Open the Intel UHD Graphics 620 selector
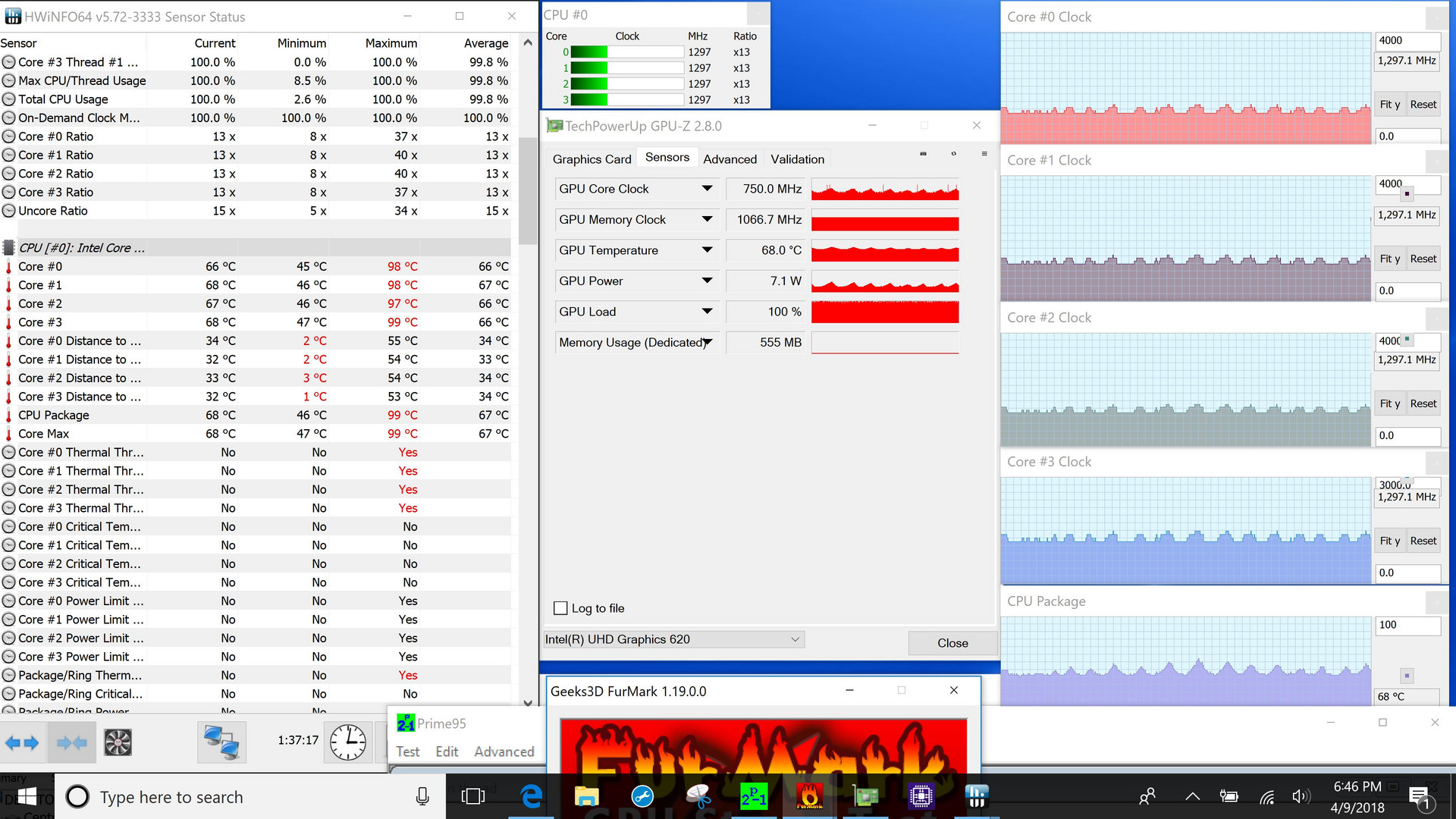Image resolution: width=1456 pixels, height=819 pixels. [x=673, y=639]
